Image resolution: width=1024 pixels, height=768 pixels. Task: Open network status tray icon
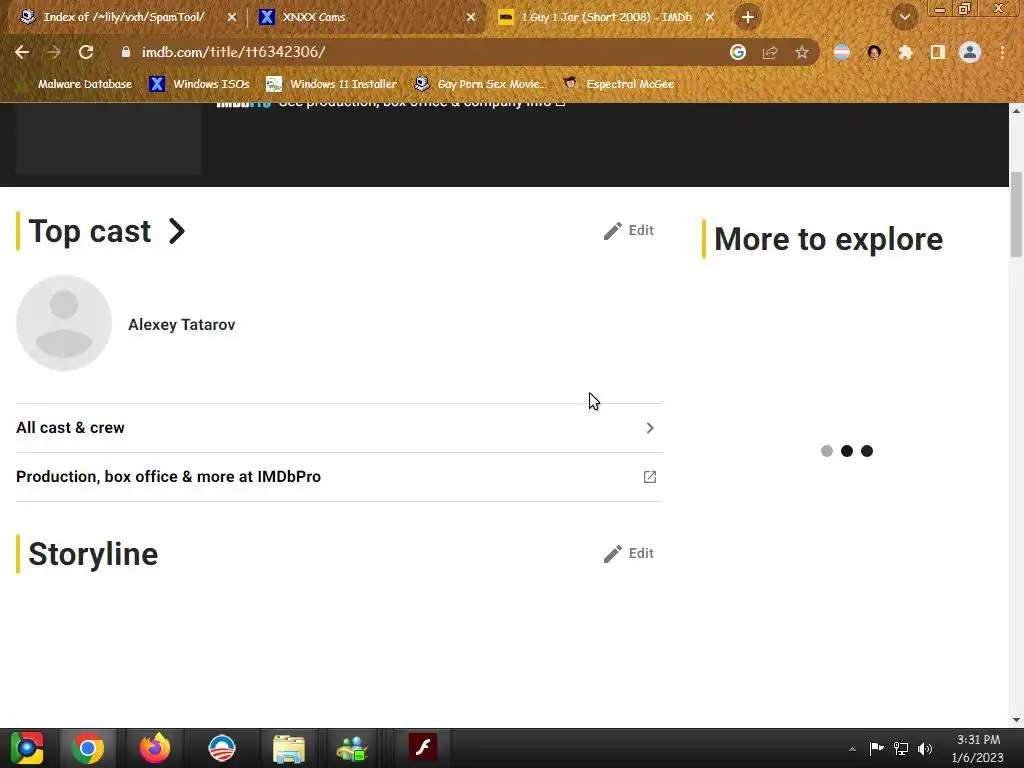point(901,748)
